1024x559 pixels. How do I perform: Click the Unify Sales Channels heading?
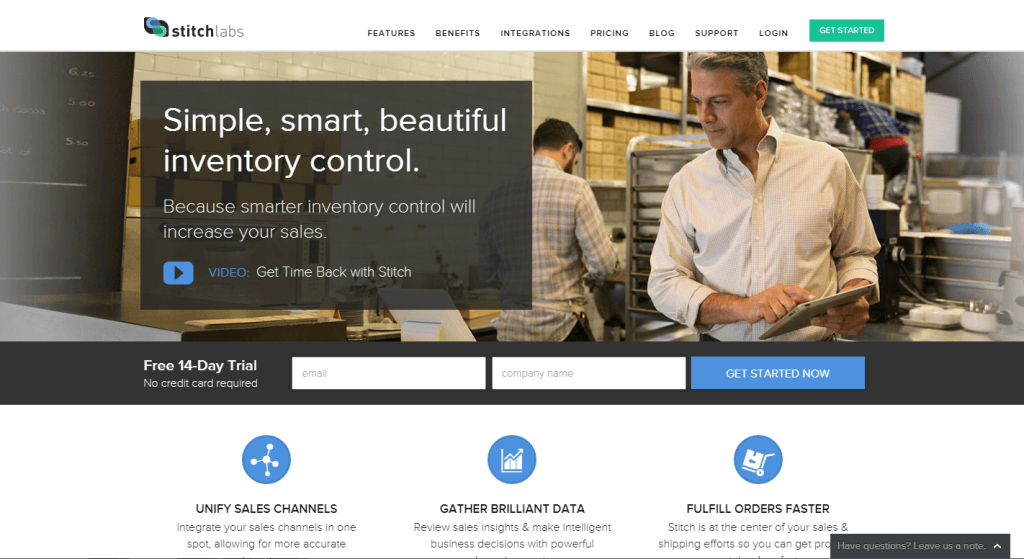click(266, 509)
